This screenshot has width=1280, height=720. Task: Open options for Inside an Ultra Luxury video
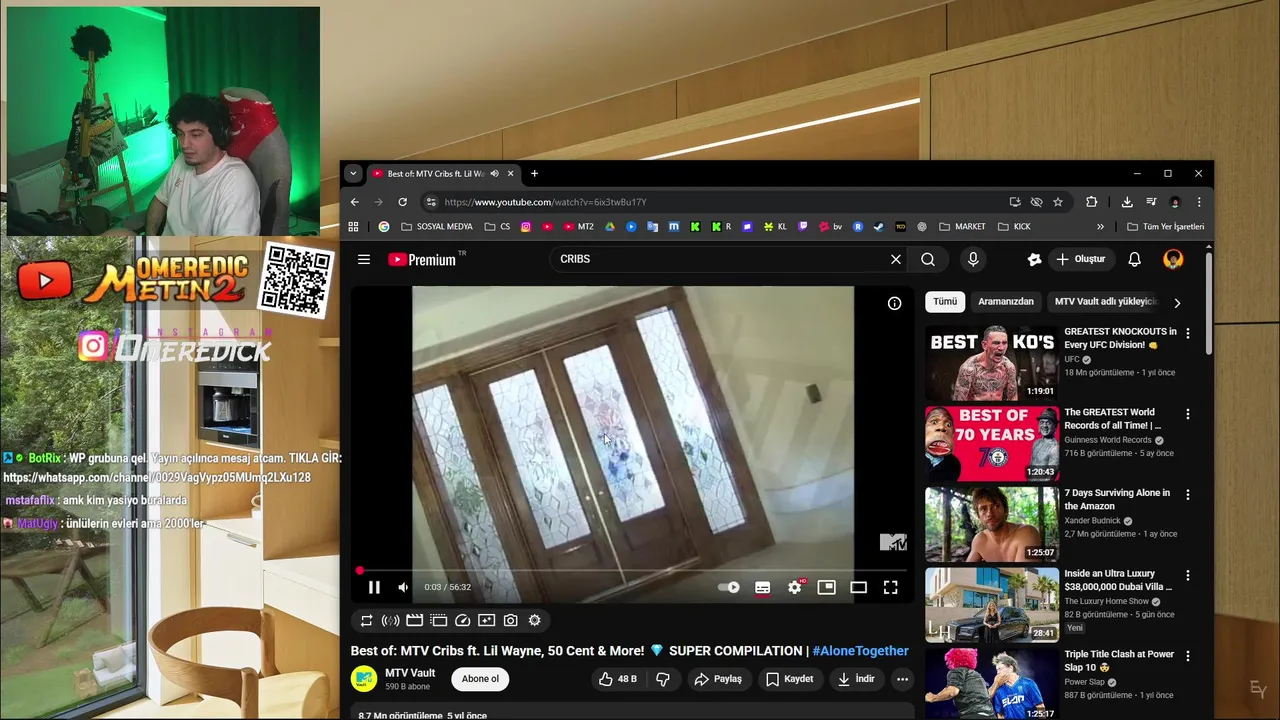click(x=1188, y=576)
